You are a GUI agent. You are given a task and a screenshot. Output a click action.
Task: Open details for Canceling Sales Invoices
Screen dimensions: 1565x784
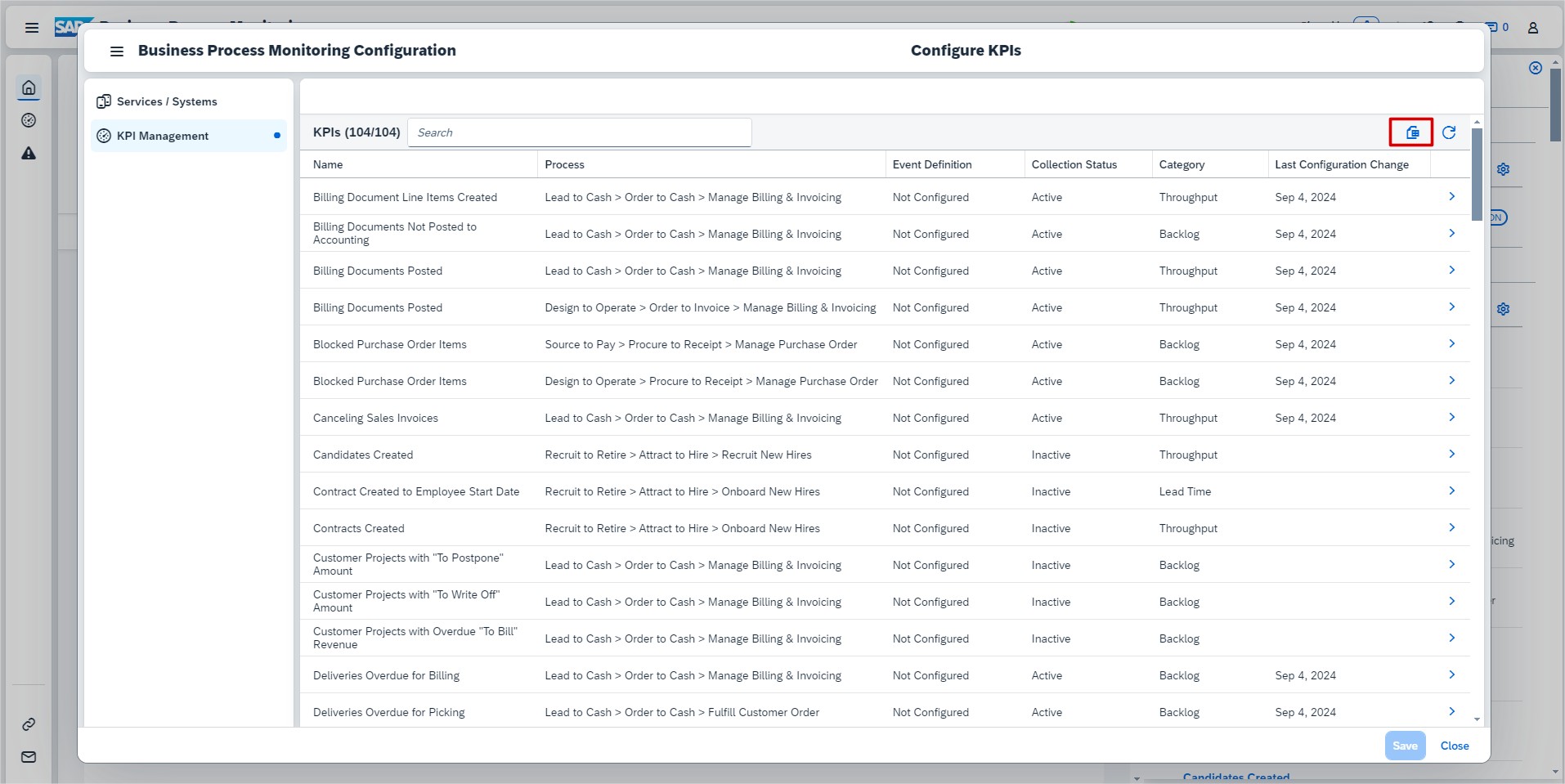(1451, 418)
